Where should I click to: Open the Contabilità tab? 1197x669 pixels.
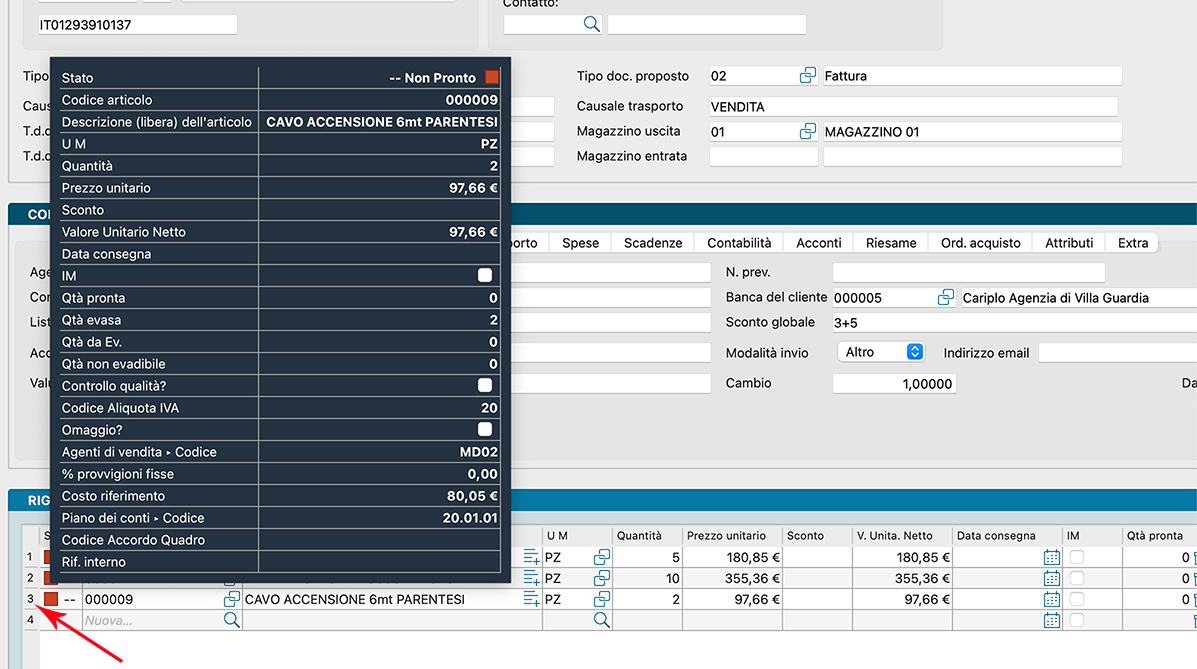point(739,243)
